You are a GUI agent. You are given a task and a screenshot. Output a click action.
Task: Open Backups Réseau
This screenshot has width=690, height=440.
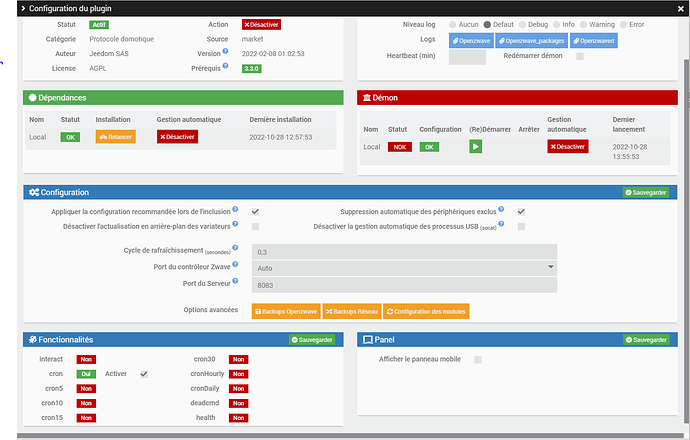(352, 311)
